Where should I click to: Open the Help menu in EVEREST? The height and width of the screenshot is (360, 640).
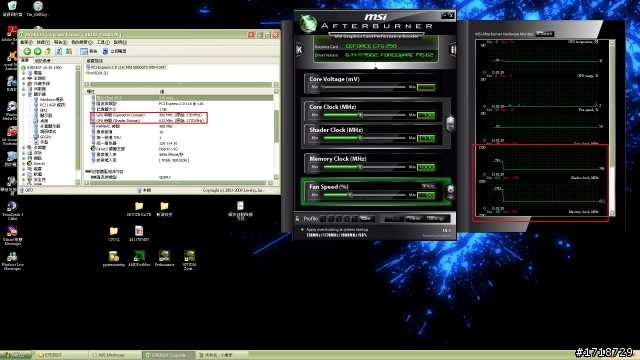(x=120, y=42)
